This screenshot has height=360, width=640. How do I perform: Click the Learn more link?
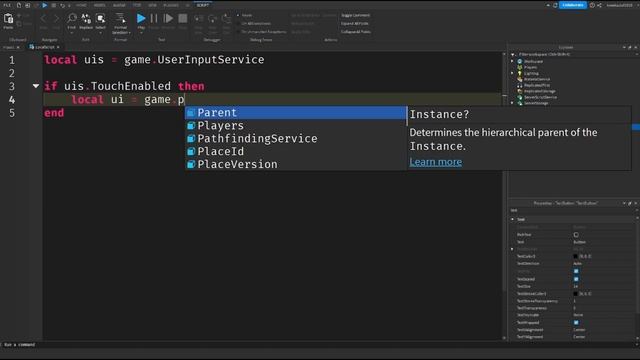[x=436, y=162]
